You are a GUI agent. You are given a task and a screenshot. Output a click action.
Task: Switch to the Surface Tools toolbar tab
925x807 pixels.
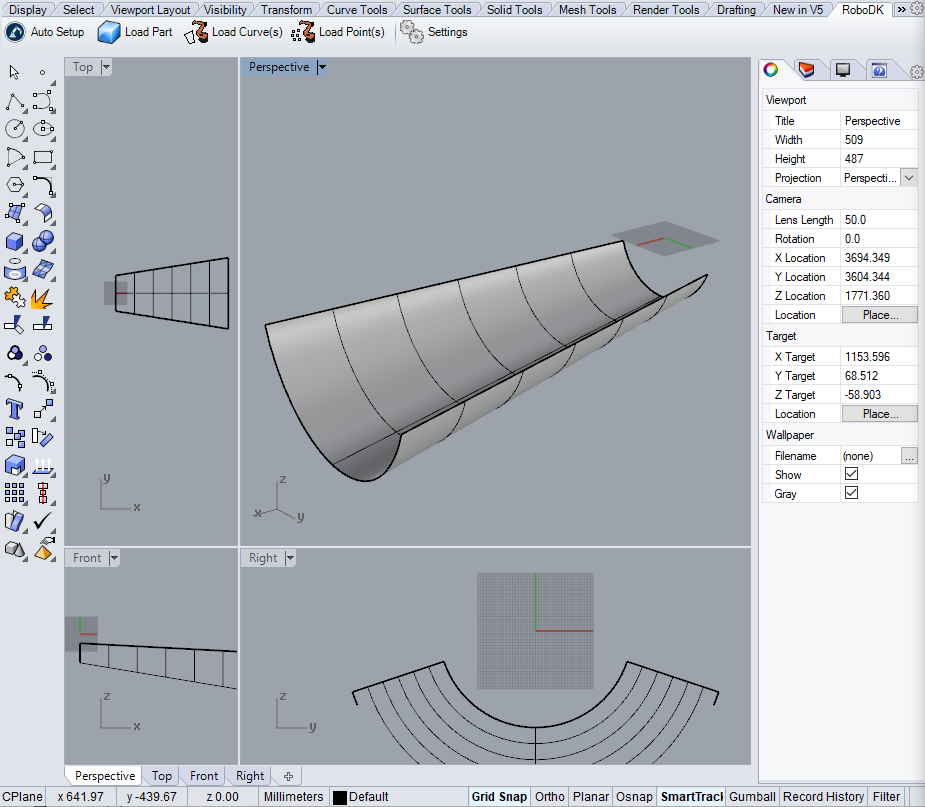pyautogui.click(x=437, y=10)
